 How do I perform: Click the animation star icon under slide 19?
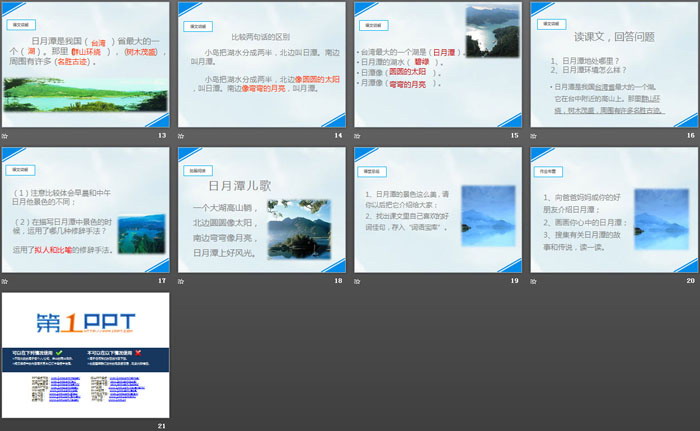tap(358, 280)
